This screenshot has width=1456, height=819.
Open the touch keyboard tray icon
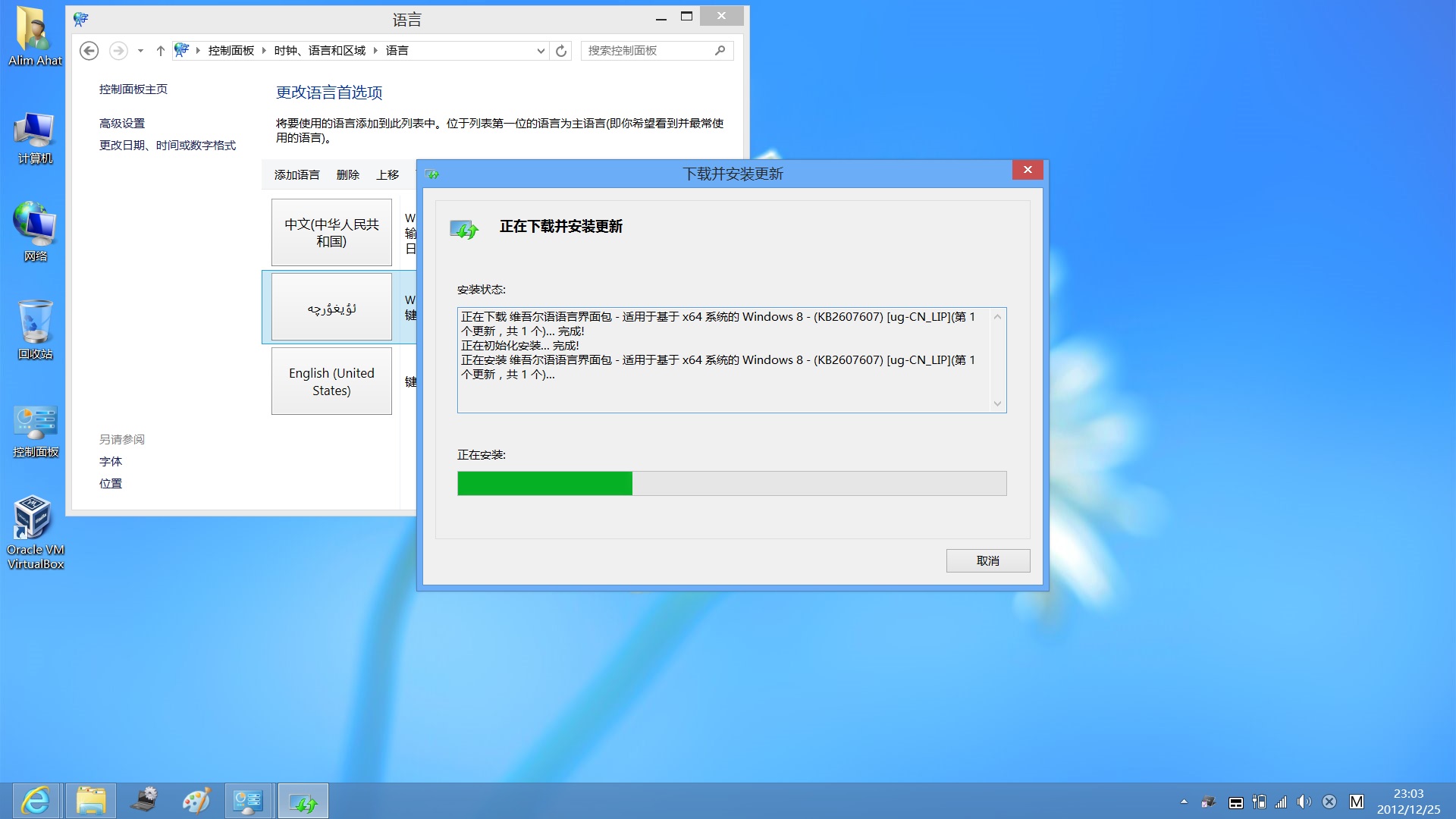1235,802
